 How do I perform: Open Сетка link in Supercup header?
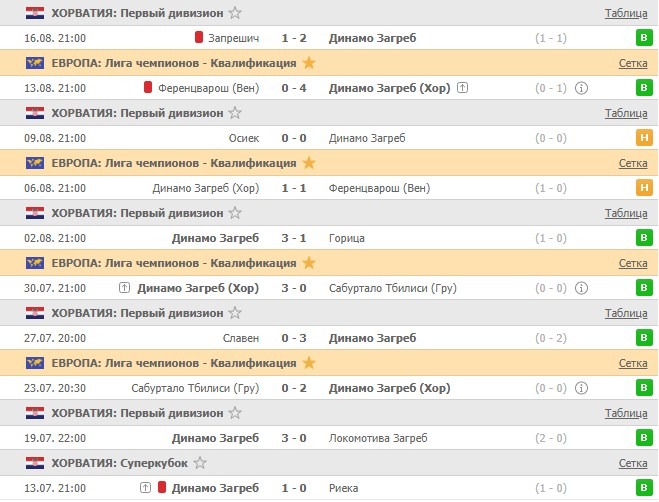coord(633,463)
